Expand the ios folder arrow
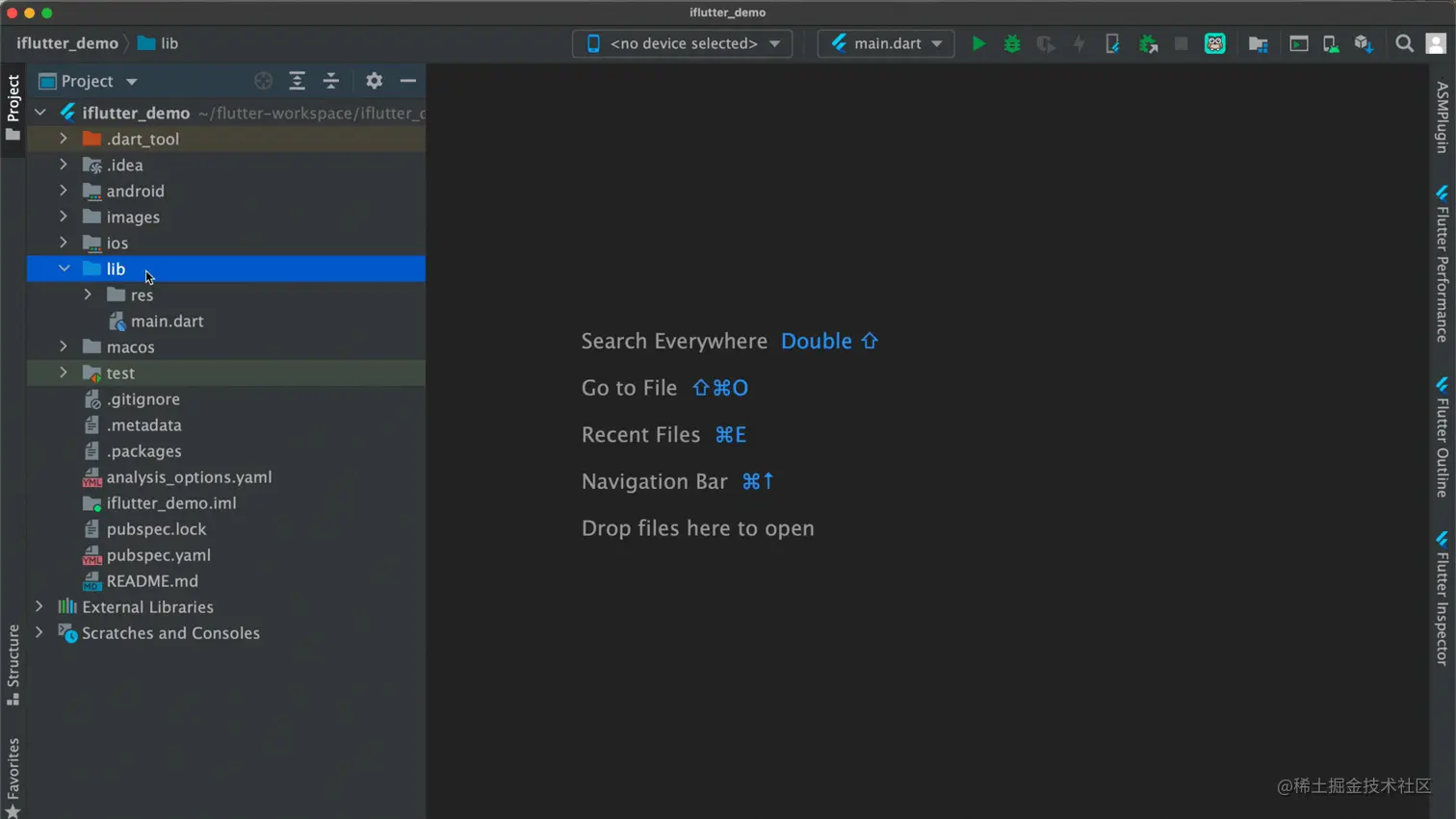 [x=64, y=243]
